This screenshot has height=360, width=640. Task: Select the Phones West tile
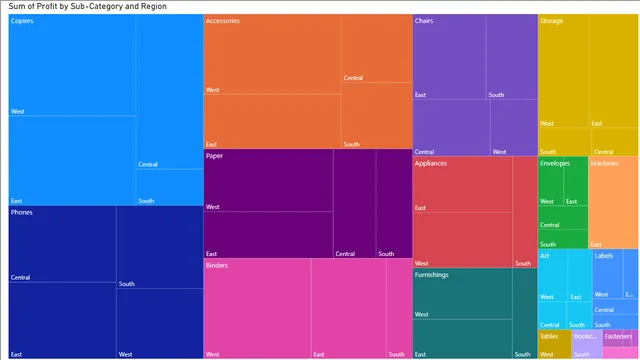tap(160, 324)
